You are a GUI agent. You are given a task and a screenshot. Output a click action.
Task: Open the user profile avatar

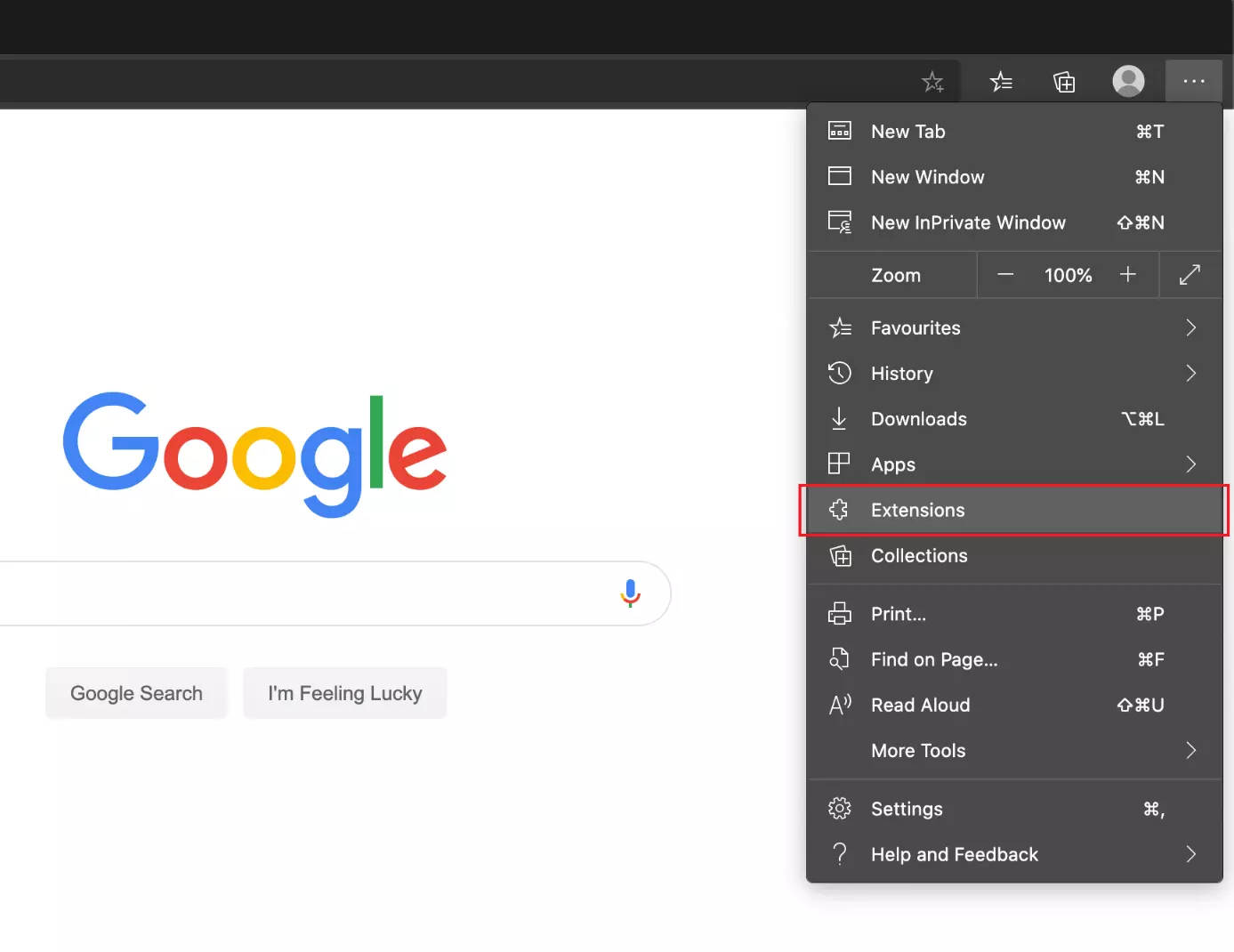(1128, 82)
